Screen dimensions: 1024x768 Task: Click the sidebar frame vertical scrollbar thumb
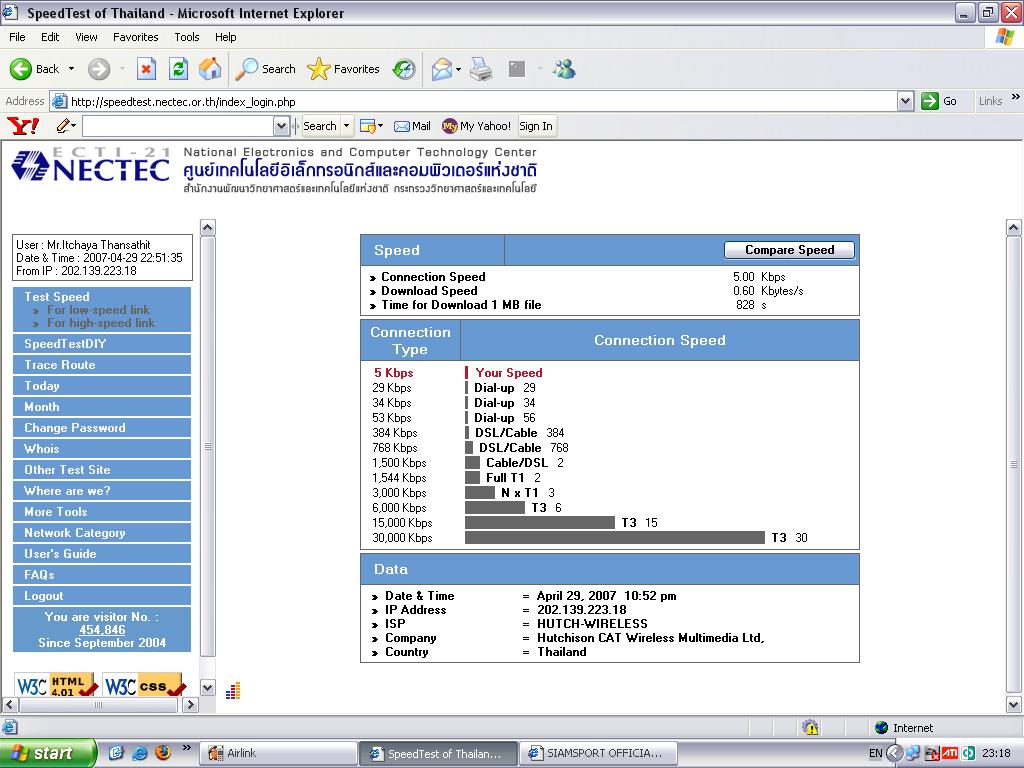pyautogui.click(x=208, y=447)
